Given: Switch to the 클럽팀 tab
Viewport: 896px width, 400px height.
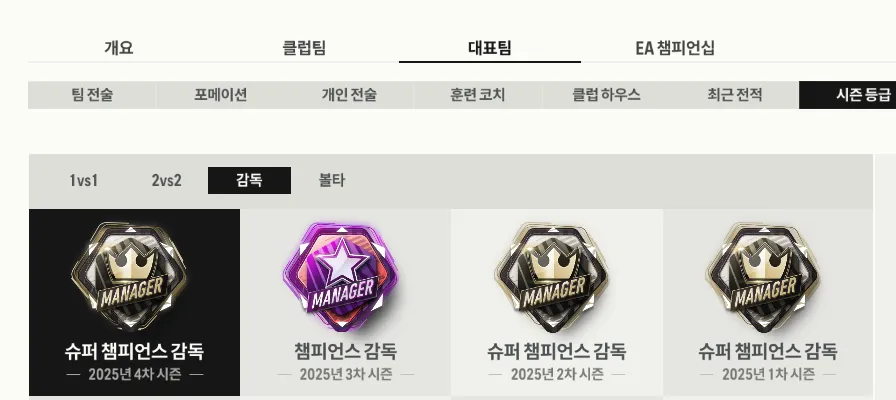Looking at the screenshot, I should (x=304, y=48).
